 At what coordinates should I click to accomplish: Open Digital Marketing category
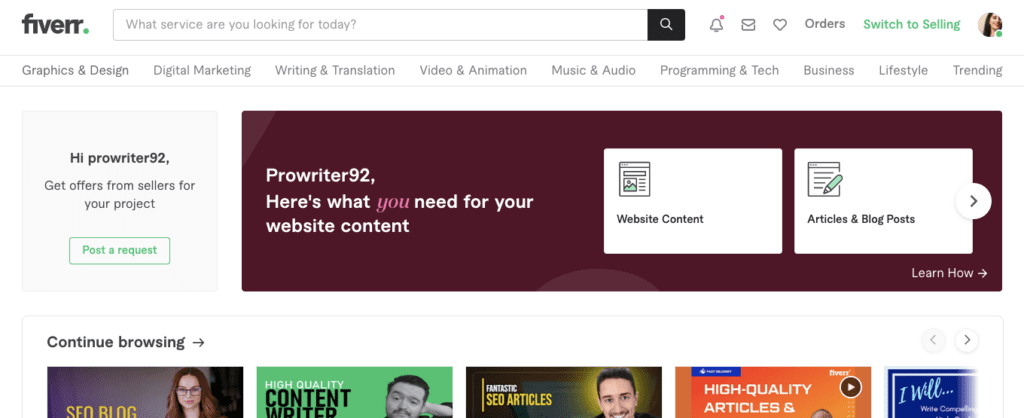[202, 71]
